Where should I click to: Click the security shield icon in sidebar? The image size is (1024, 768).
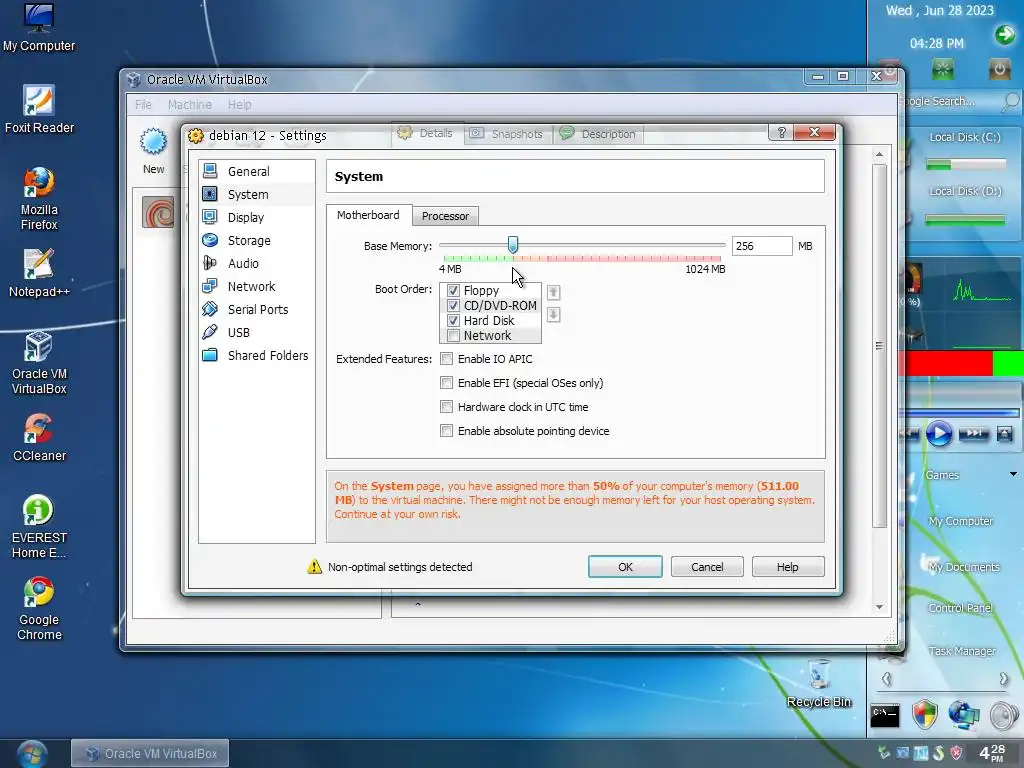coord(925,715)
